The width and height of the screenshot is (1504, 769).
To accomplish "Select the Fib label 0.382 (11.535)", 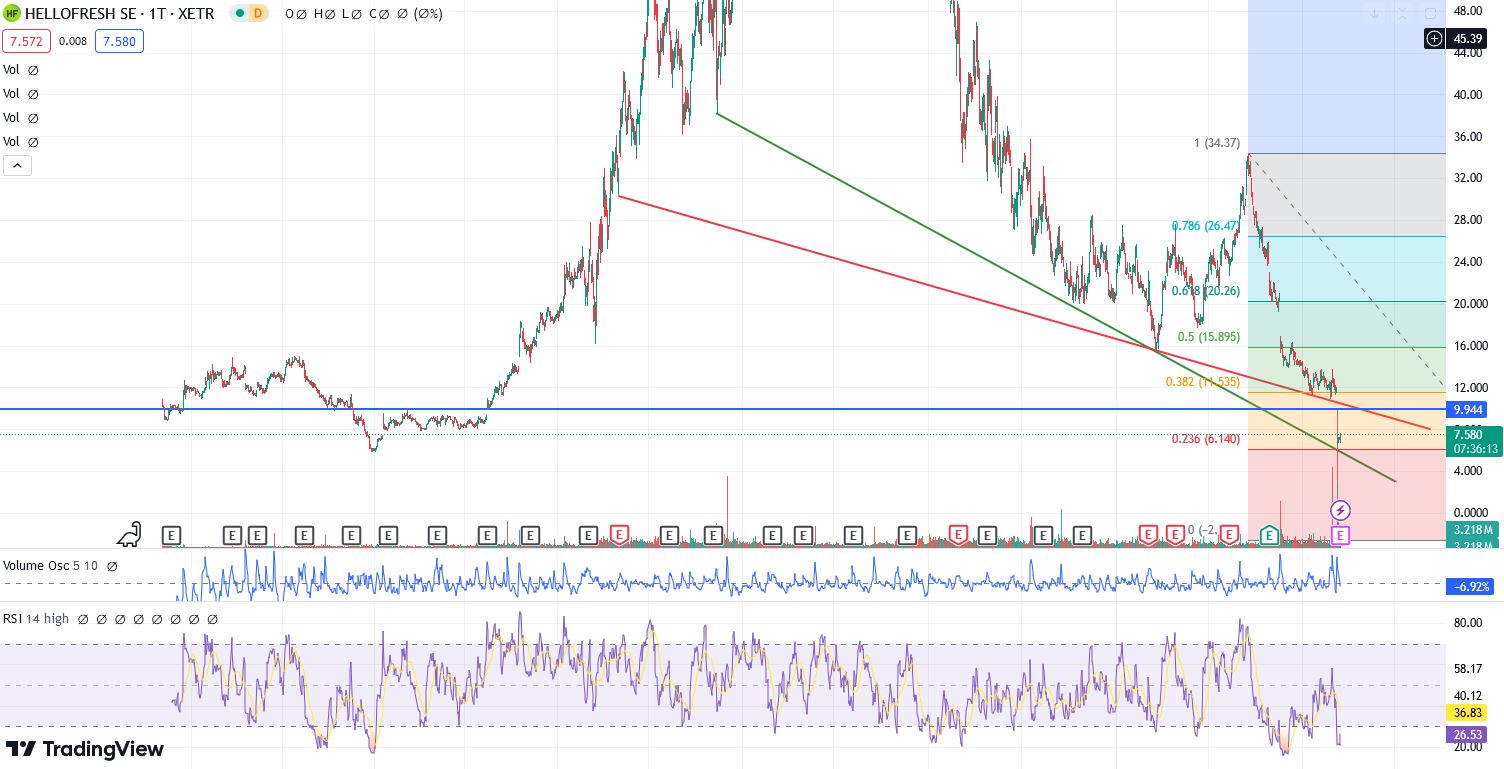I will pos(1203,382).
